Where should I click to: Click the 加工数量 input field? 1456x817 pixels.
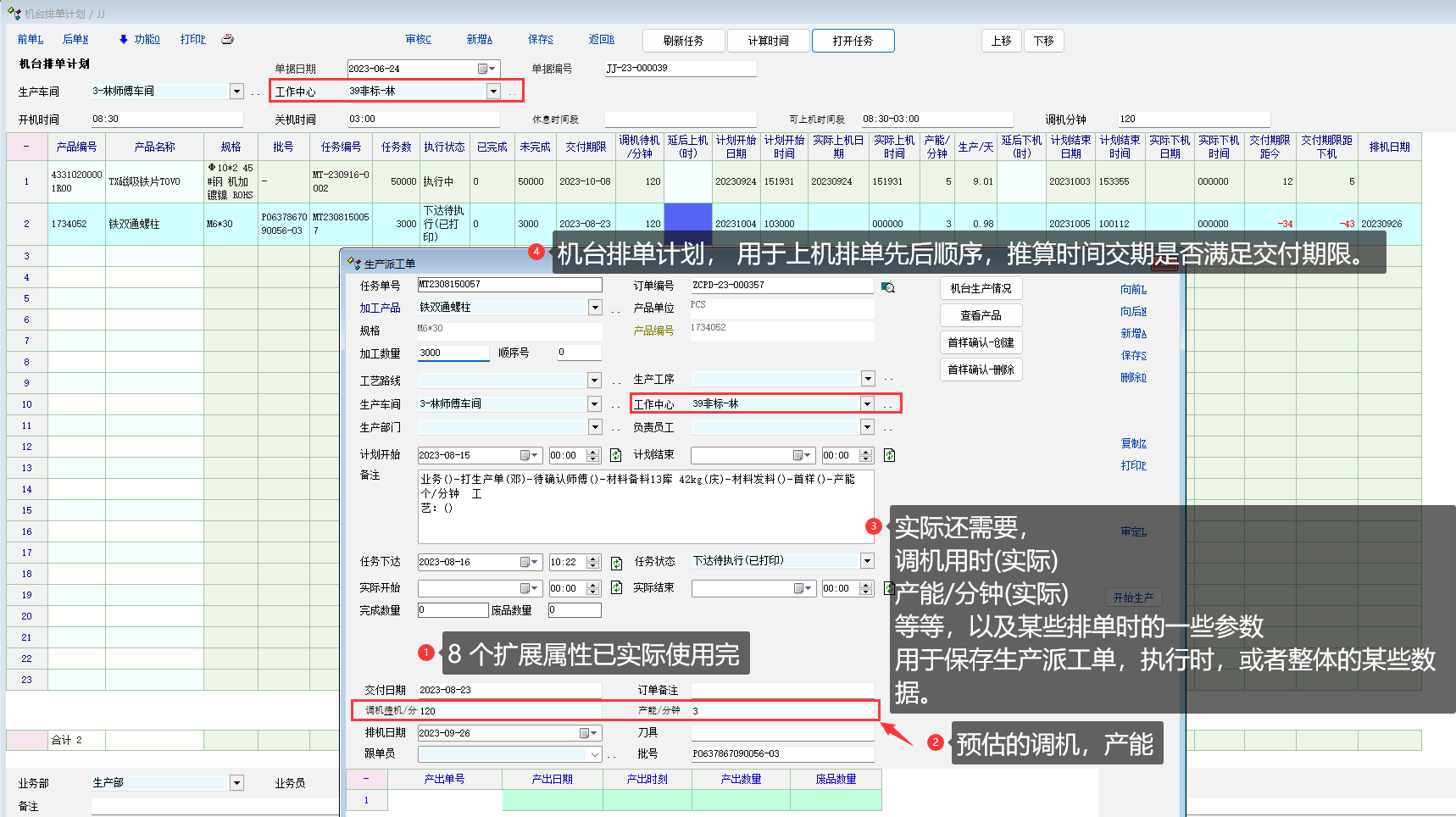453,353
